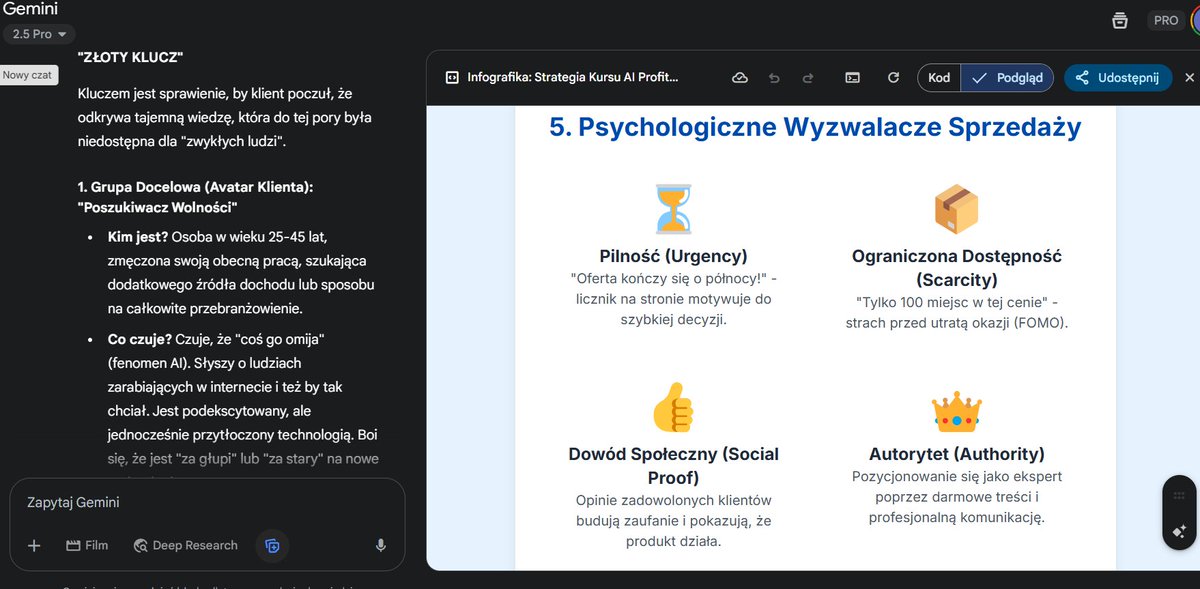
Task: Switch to the Podgląd tab
Action: click(1007, 77)
